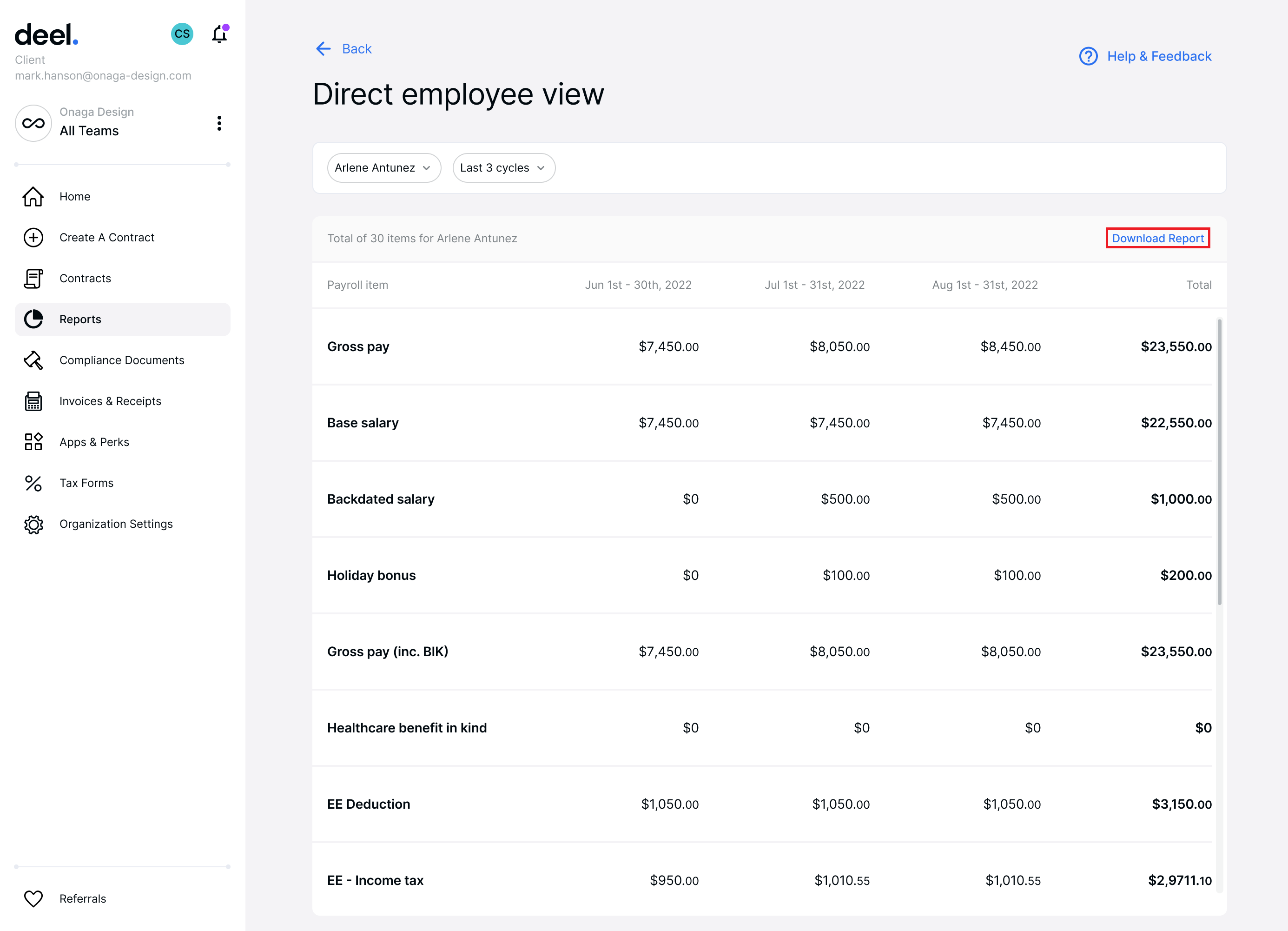Screen dimensions: 1288x931
Task: Select the Home icon in the sidebar
Action: pos(33,197)
